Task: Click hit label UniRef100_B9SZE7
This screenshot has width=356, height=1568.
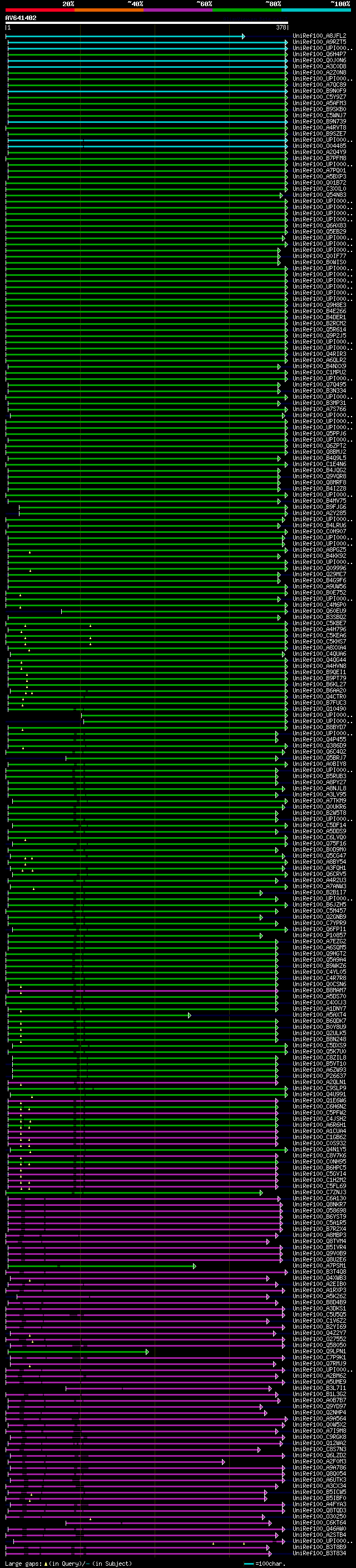Action: tap(319, 134)
